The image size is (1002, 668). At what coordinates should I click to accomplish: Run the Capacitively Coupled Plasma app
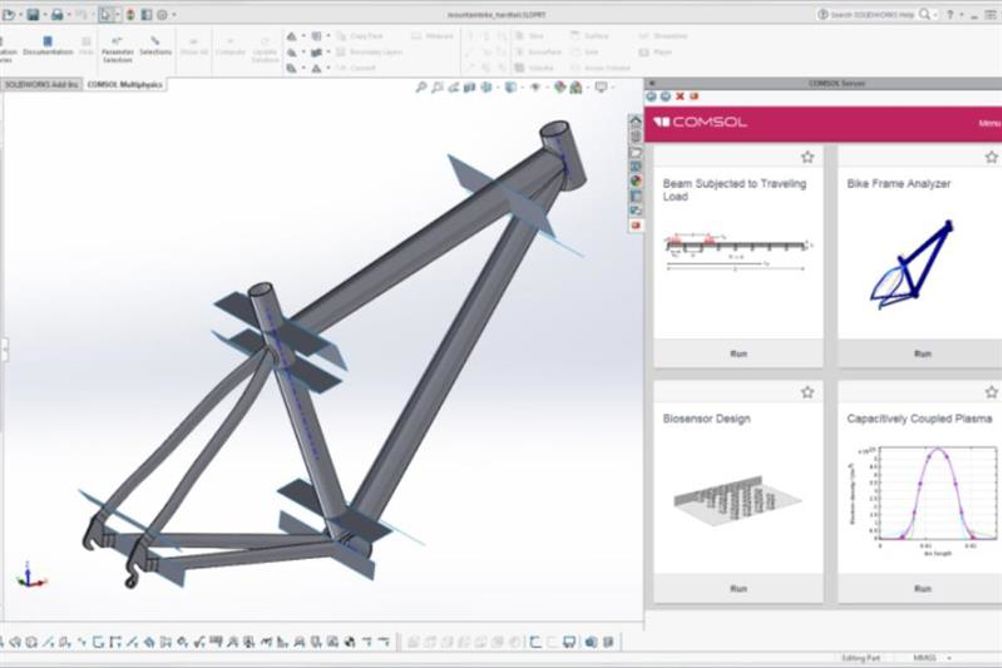point(922,588)
